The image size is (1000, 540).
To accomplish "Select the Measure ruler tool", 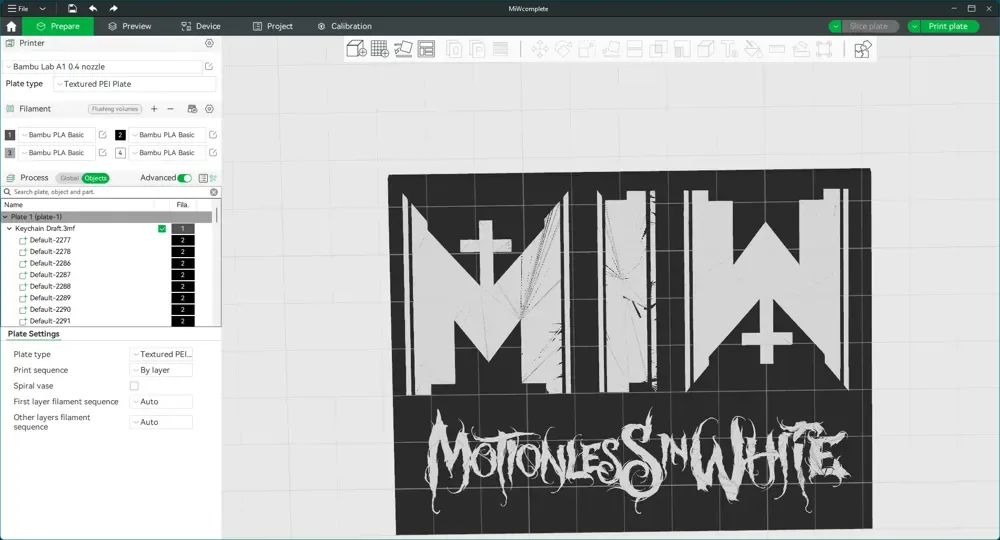I will [777, 49].
